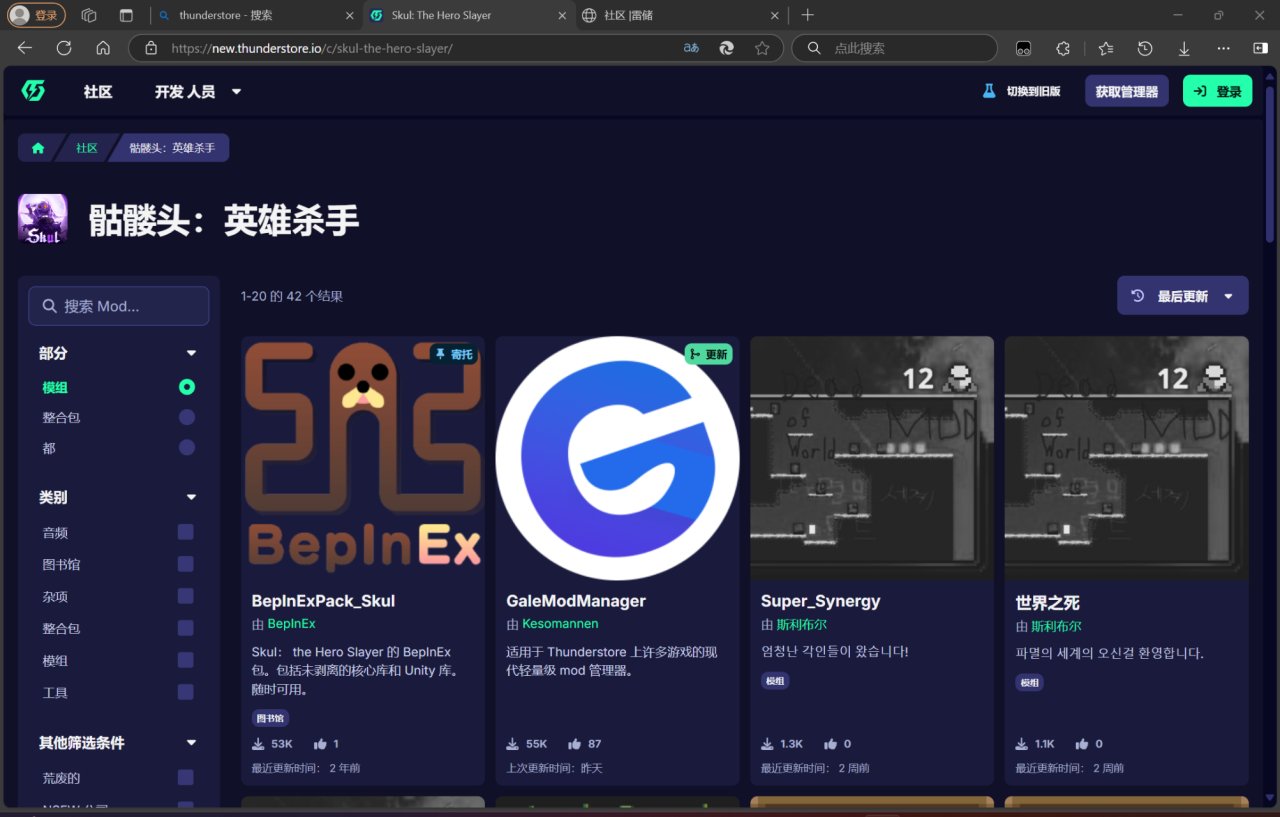Collapse the 其他筛选条件 section
1280x817 pixels.
coord(191,743)
